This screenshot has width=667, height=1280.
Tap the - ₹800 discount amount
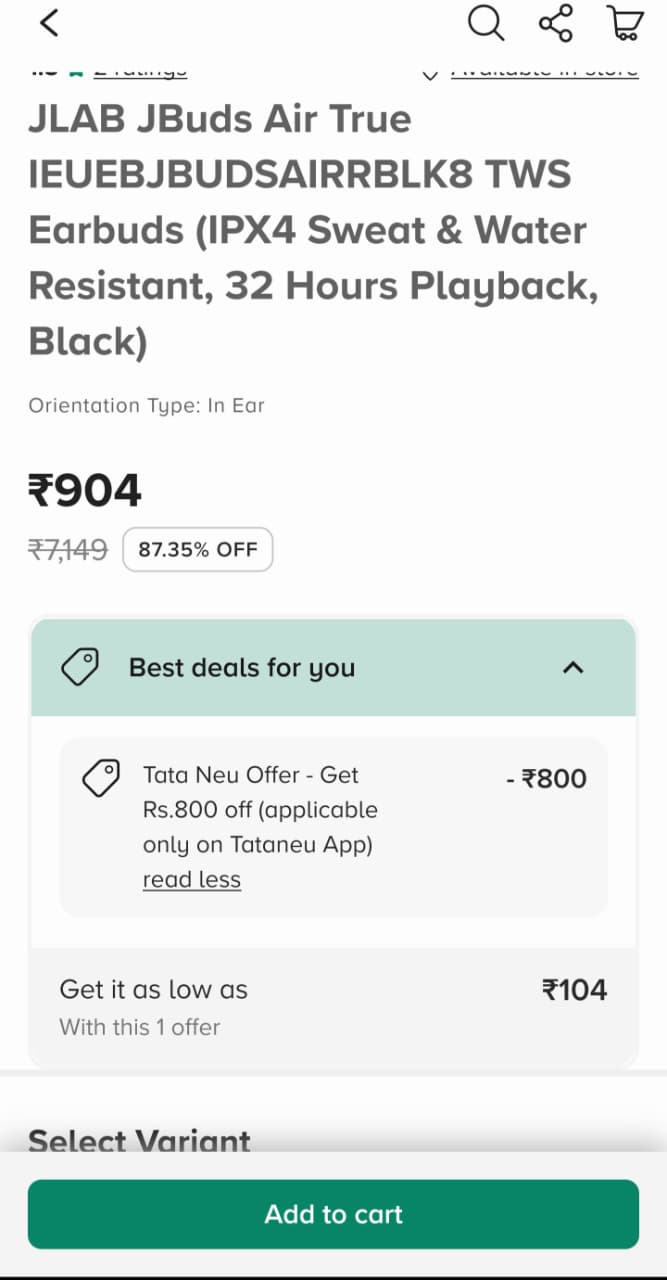pos(546,779)
